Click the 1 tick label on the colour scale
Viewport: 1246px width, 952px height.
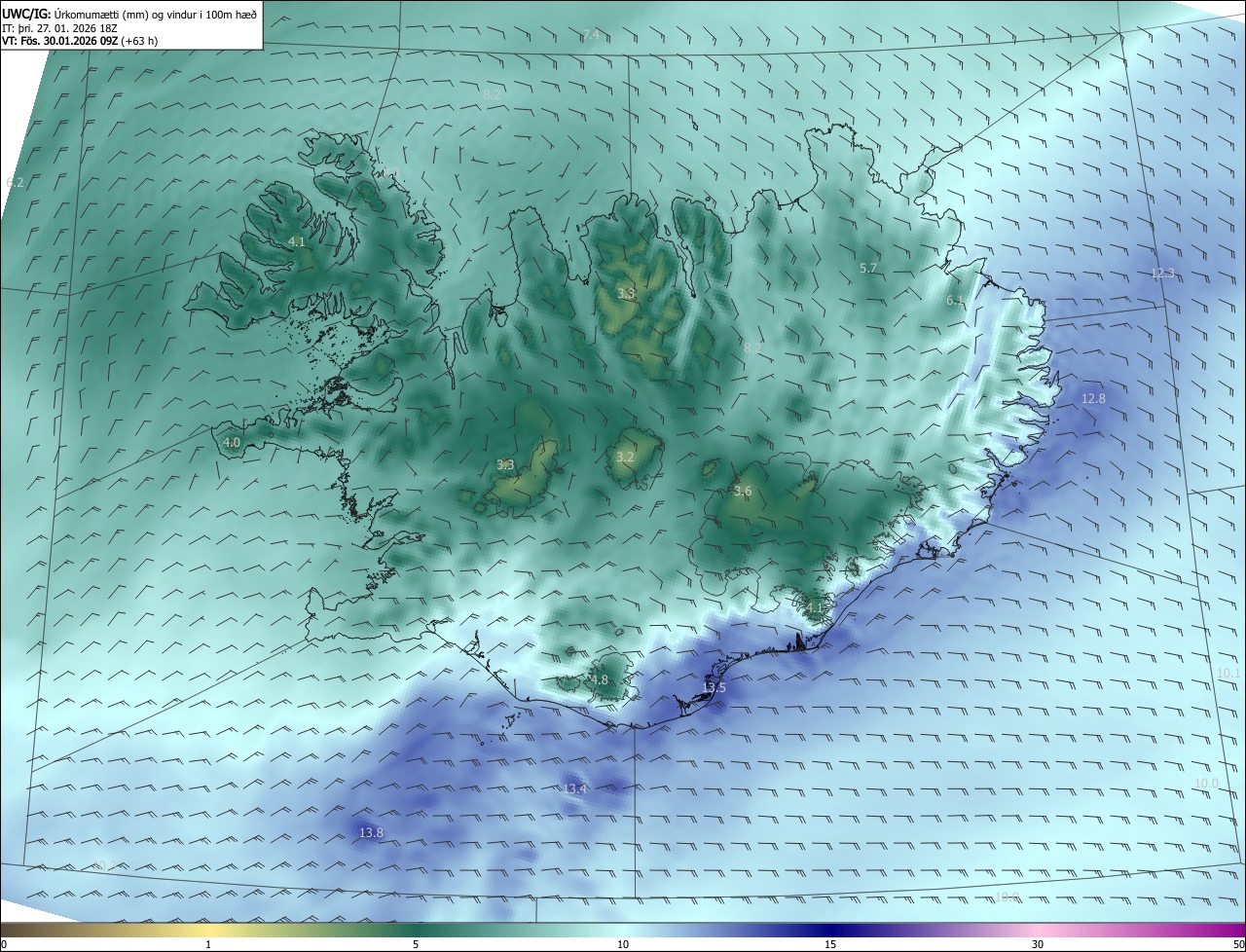209,944
